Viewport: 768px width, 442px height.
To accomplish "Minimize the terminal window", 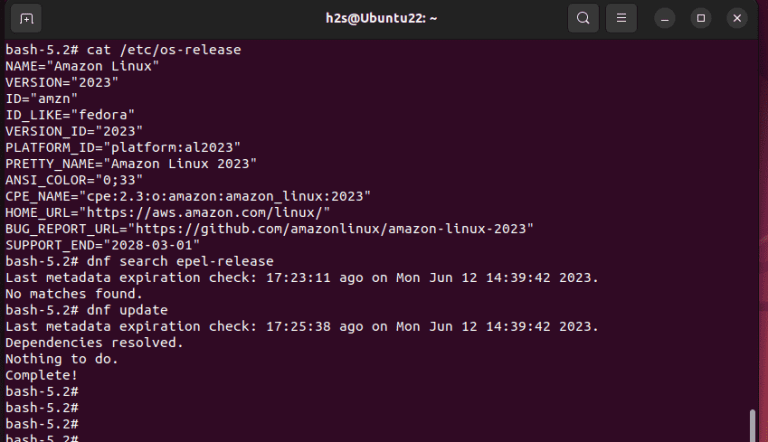I will click(665, 18).
